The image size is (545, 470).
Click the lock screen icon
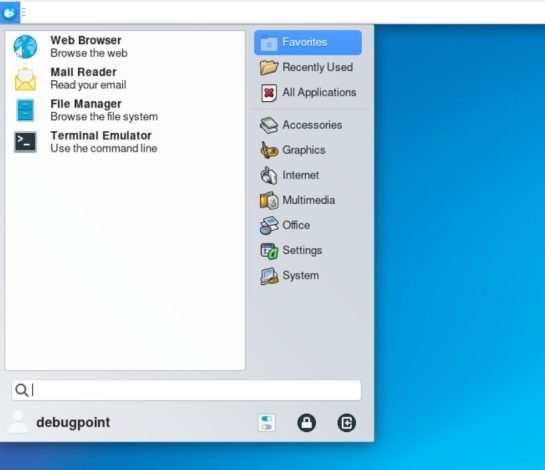(307, 423)
